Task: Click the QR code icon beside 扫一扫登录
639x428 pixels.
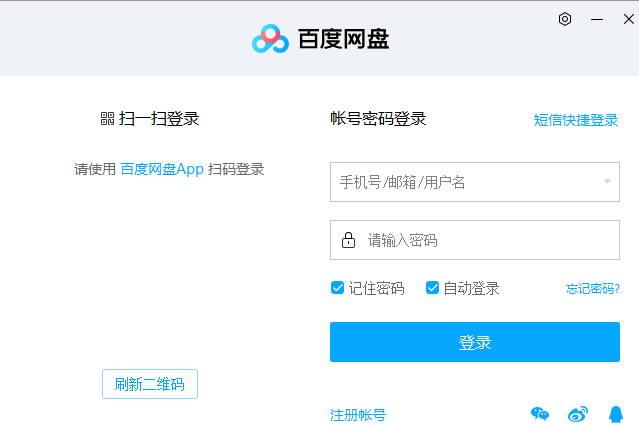Action: (x=107, y=119)
